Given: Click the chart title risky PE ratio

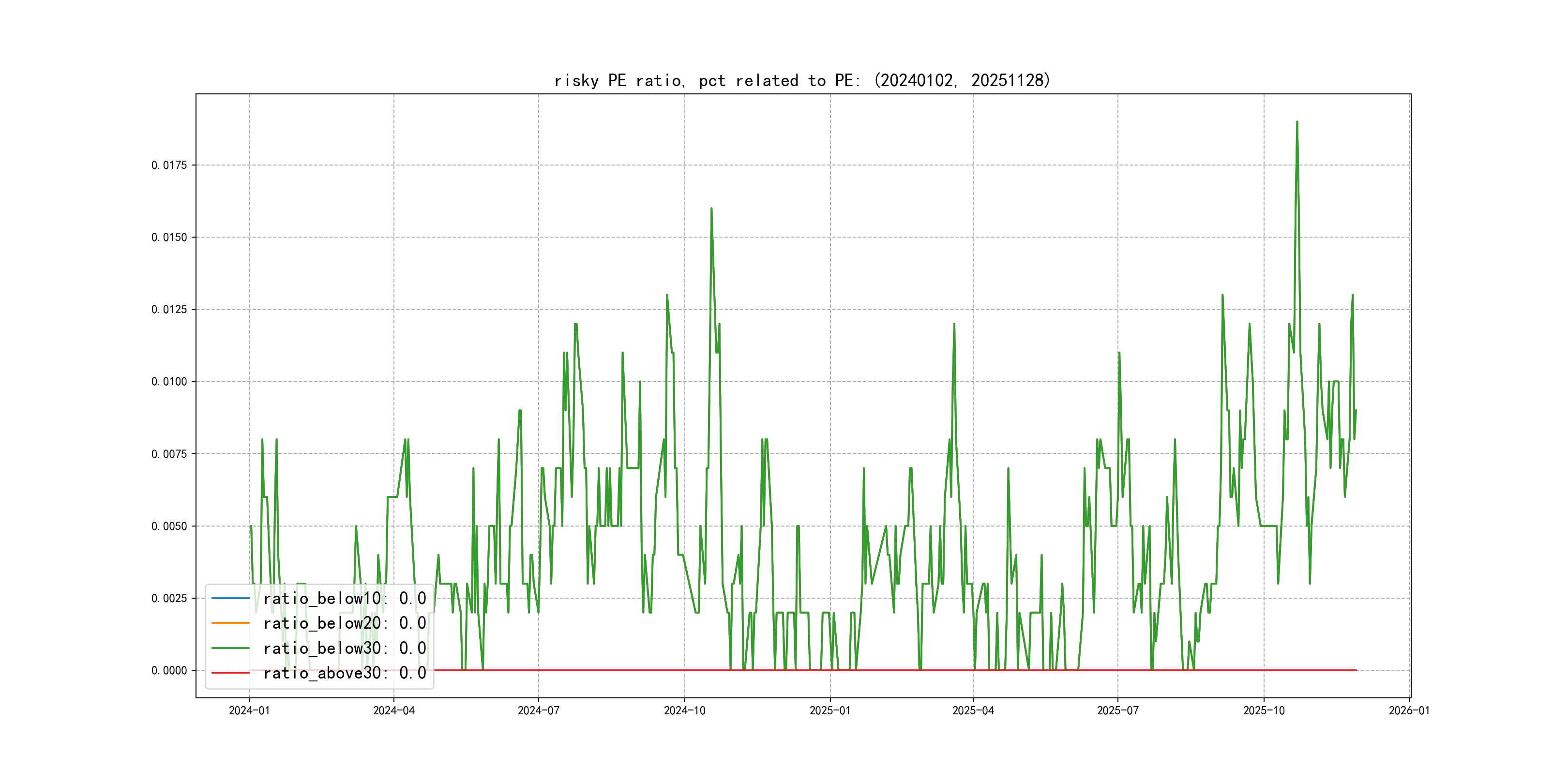Looking at the screenshot, I should pos(801,80).
